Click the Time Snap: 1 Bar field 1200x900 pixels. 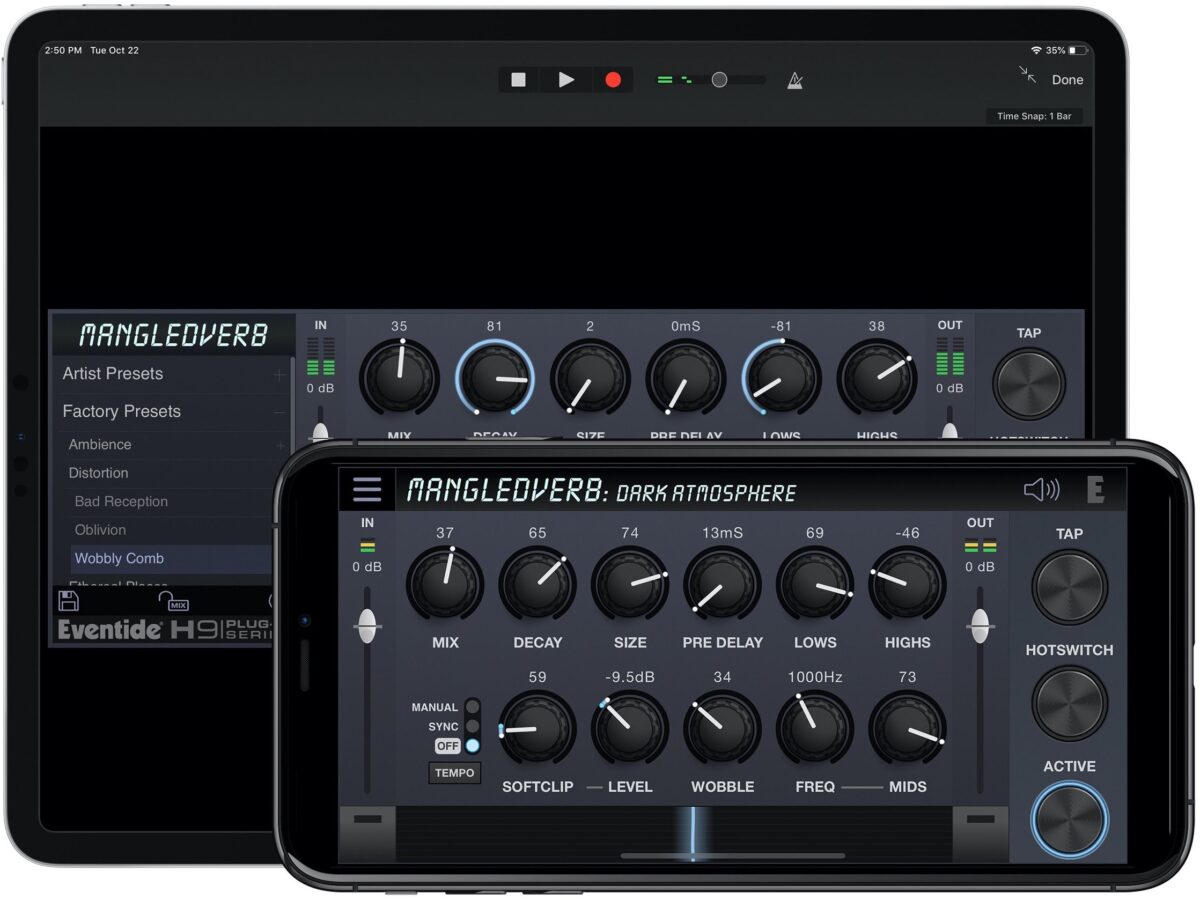tap(1034, 116)
